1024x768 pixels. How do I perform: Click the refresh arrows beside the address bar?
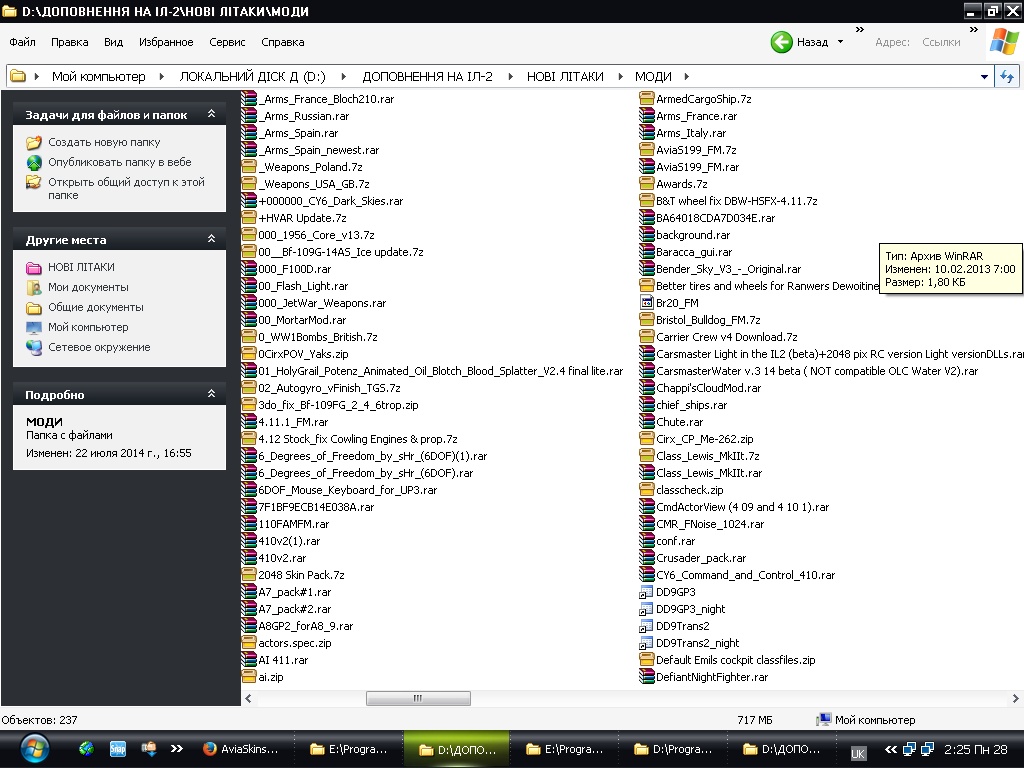(x=1007, y=76)
